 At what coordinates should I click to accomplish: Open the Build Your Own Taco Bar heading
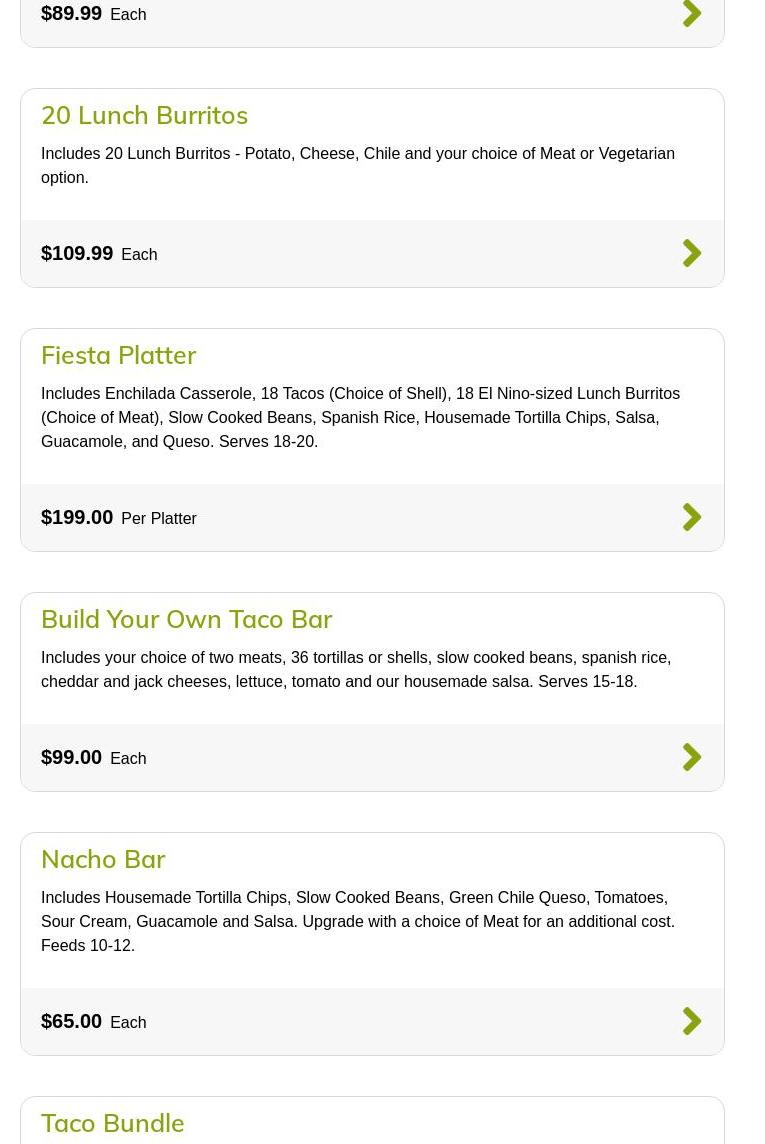(x=186, y=619)
